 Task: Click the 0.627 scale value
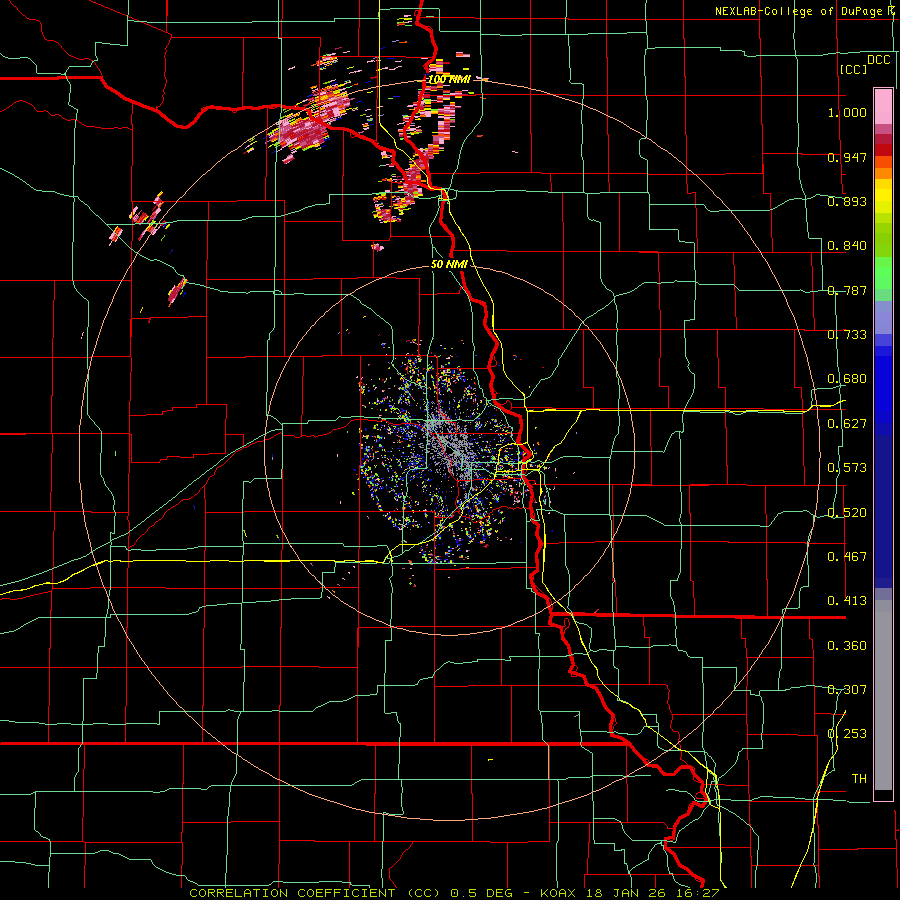point(847,424)
